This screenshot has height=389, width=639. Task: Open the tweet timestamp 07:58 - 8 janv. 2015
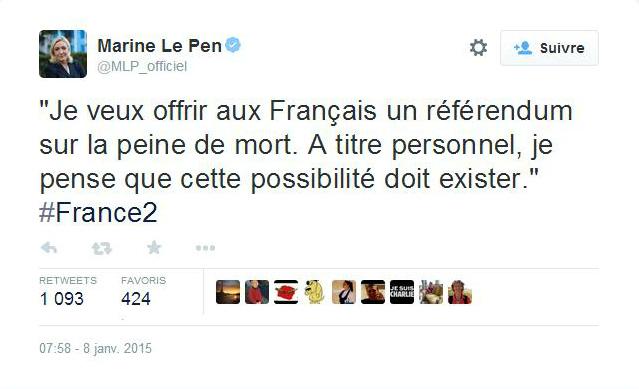(x=95, y=348)
